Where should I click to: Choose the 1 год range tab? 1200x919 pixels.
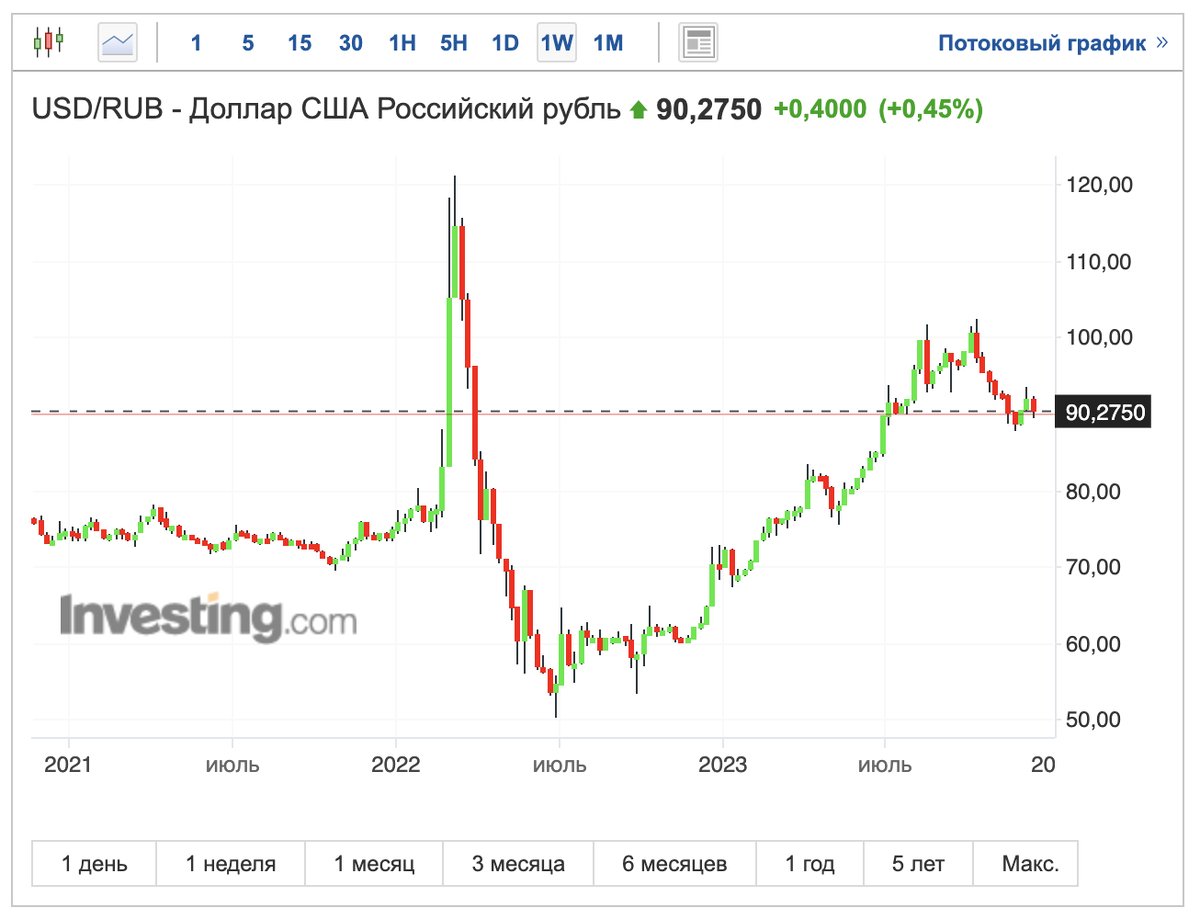pos(809,863)
